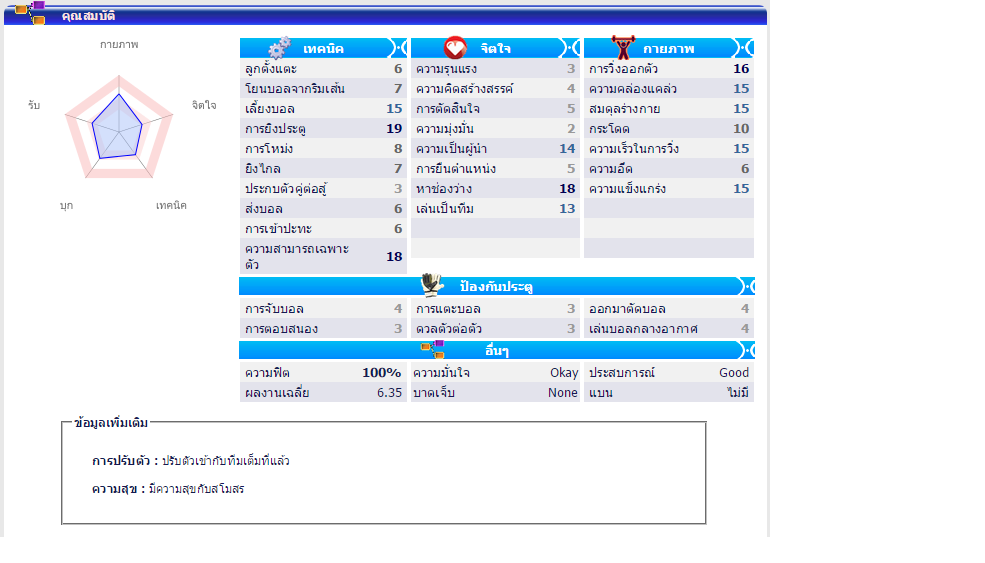Image resolution: width=985 pixels, height=563 pixels.
Task: Click the ความคล่องแคล่ว attribute label
Action: 633,89
